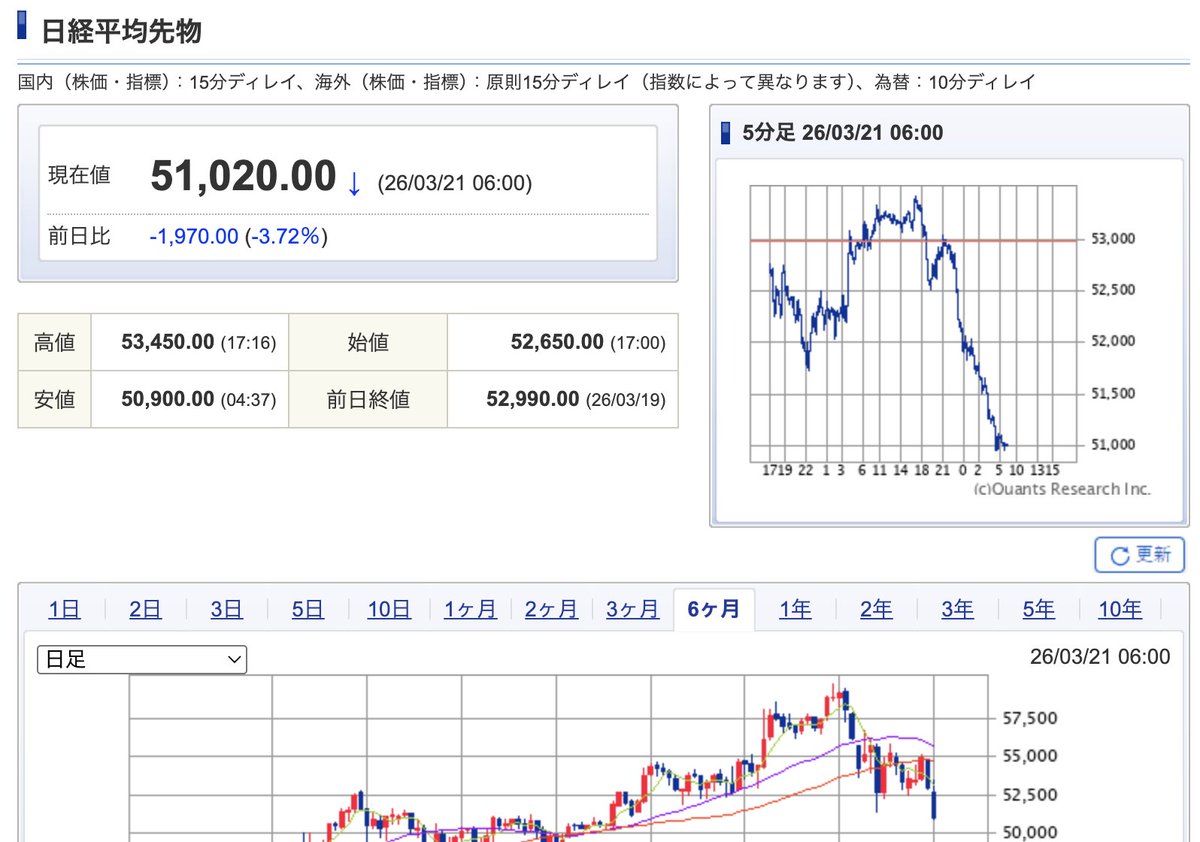Image resolution: width=1200 pixels, height=842 pixels.
Task: Show the 10年 chart range
Action: click(x=1120, y=609)
